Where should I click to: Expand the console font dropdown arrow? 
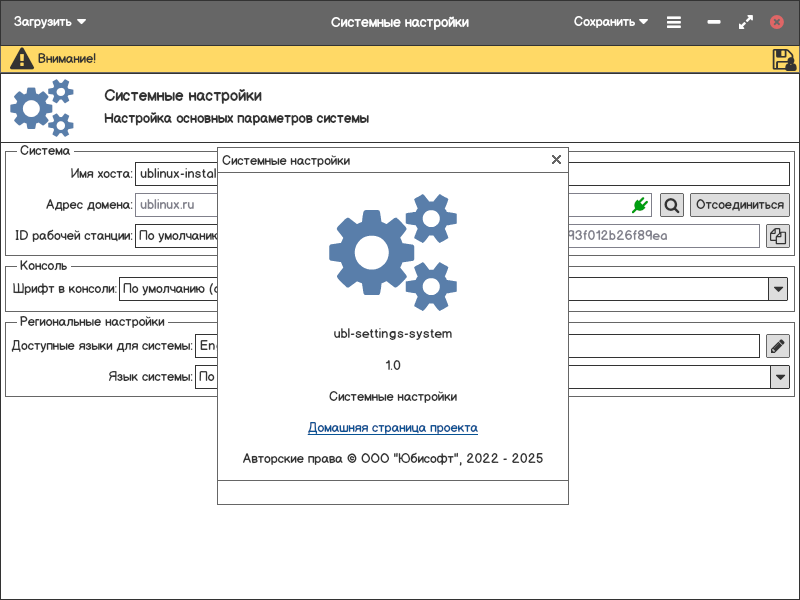coord(778,289)
